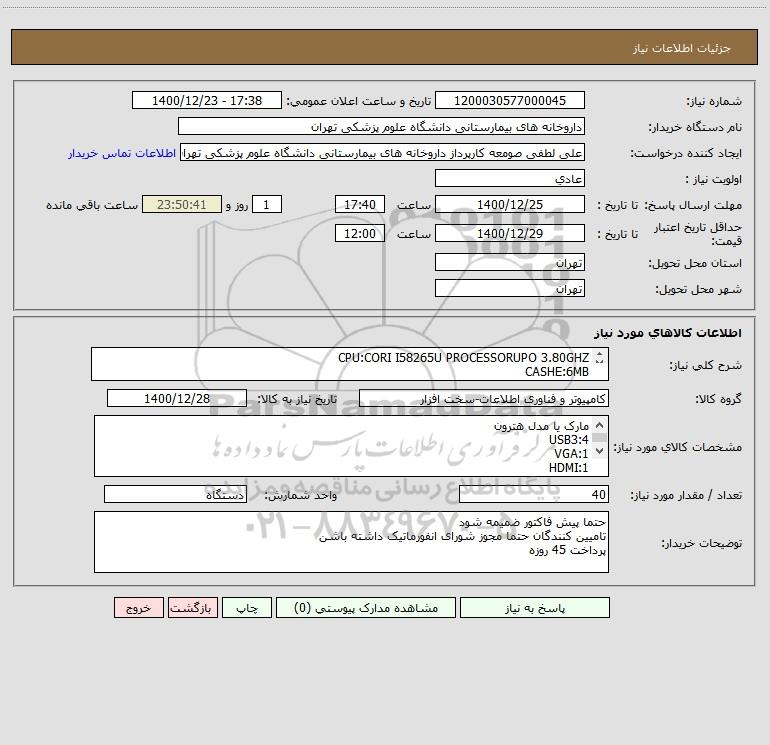Click the مارک یا مدل هترون line
The height and width of the screenshot is (745, 770).
click(541, 426)
